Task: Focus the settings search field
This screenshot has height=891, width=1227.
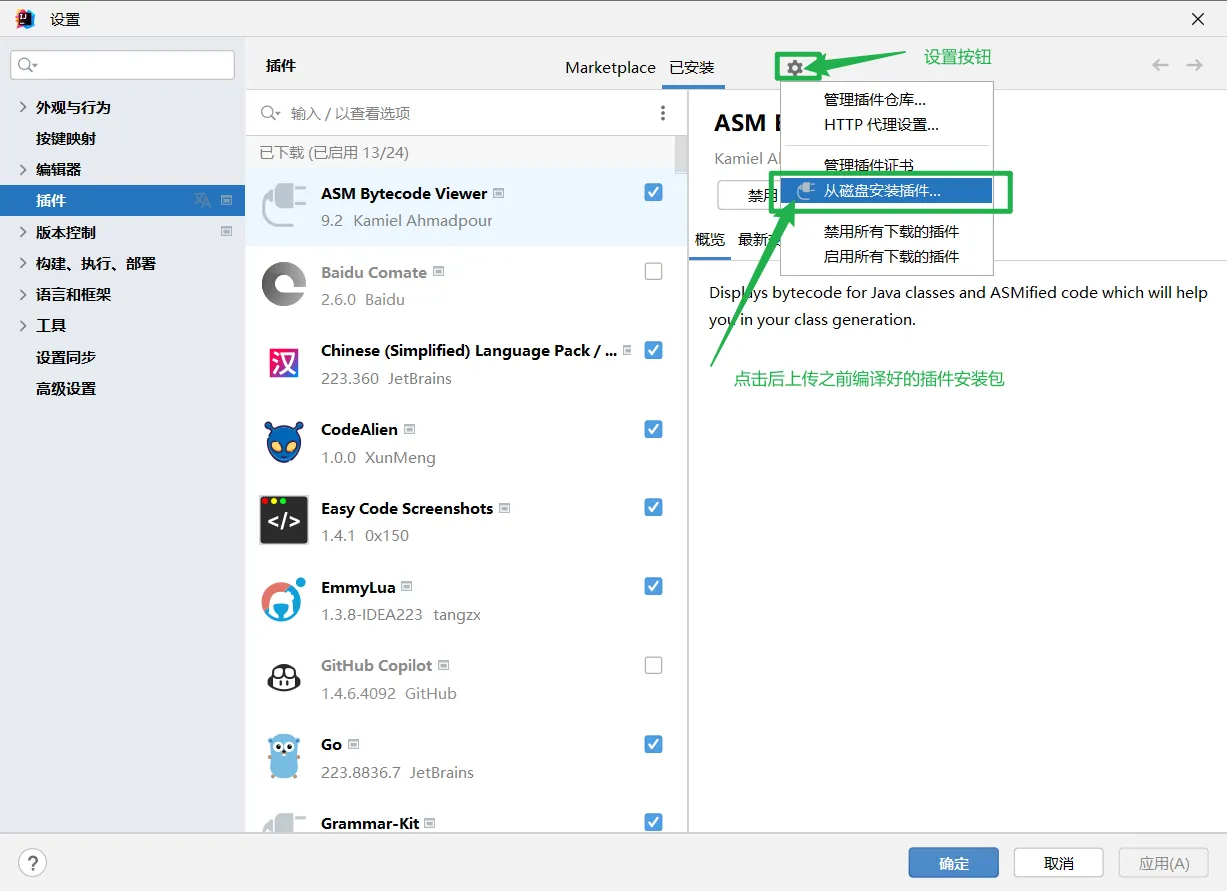Action: click(122, 65)
